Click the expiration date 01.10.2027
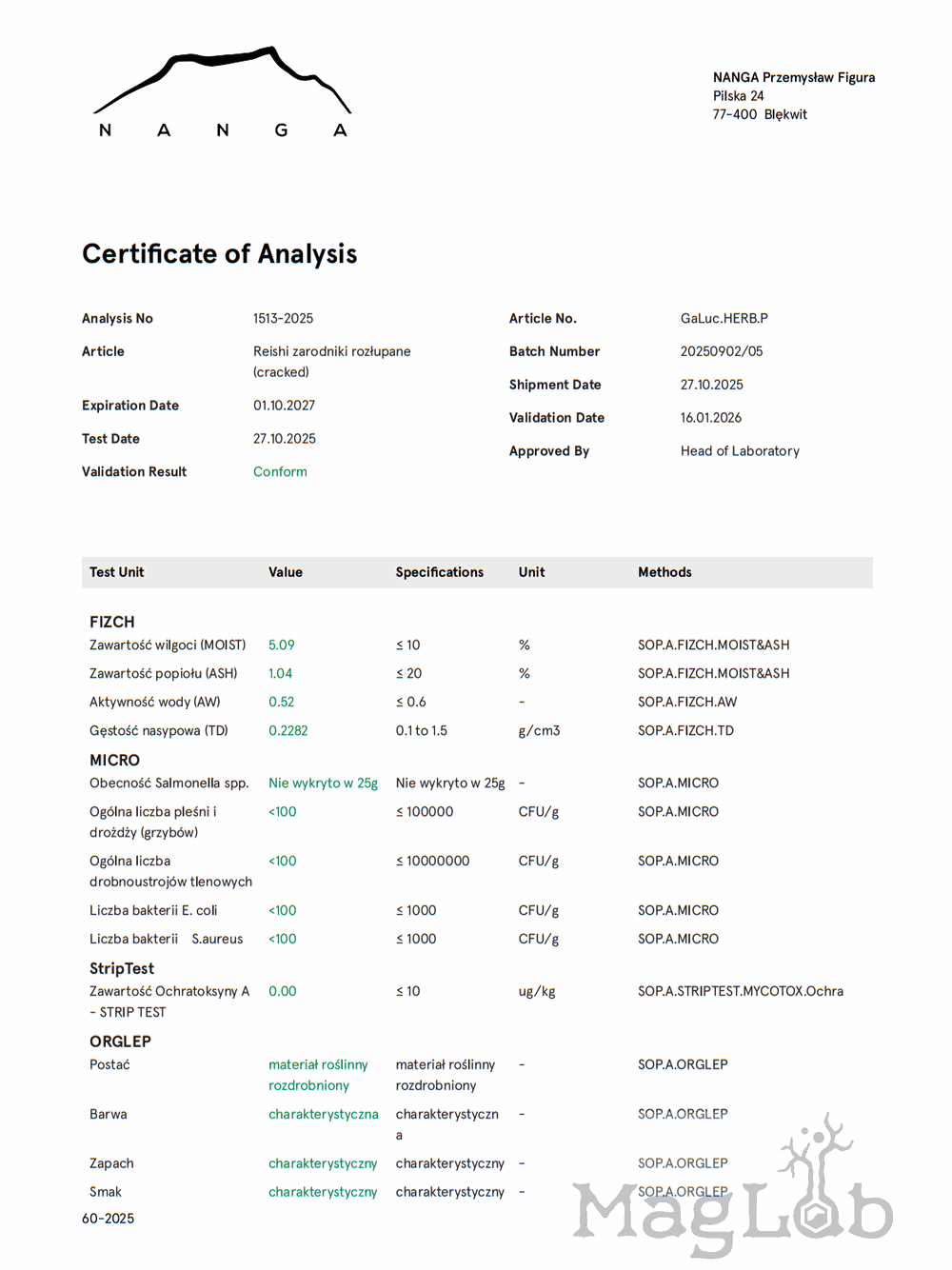The width and height of the screenshot is (952, 1270). [x=284, y=406]
